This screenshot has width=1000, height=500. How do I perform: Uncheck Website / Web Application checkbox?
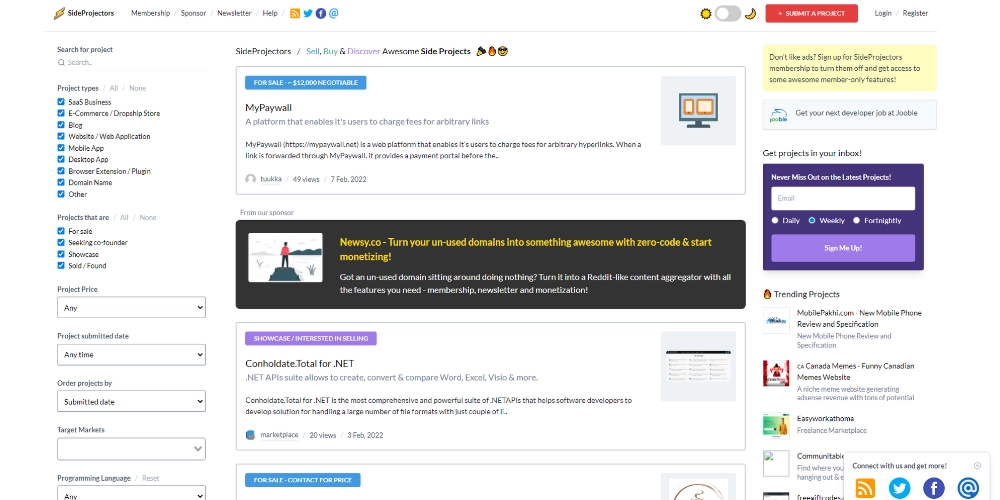click(x=61, y=136)
